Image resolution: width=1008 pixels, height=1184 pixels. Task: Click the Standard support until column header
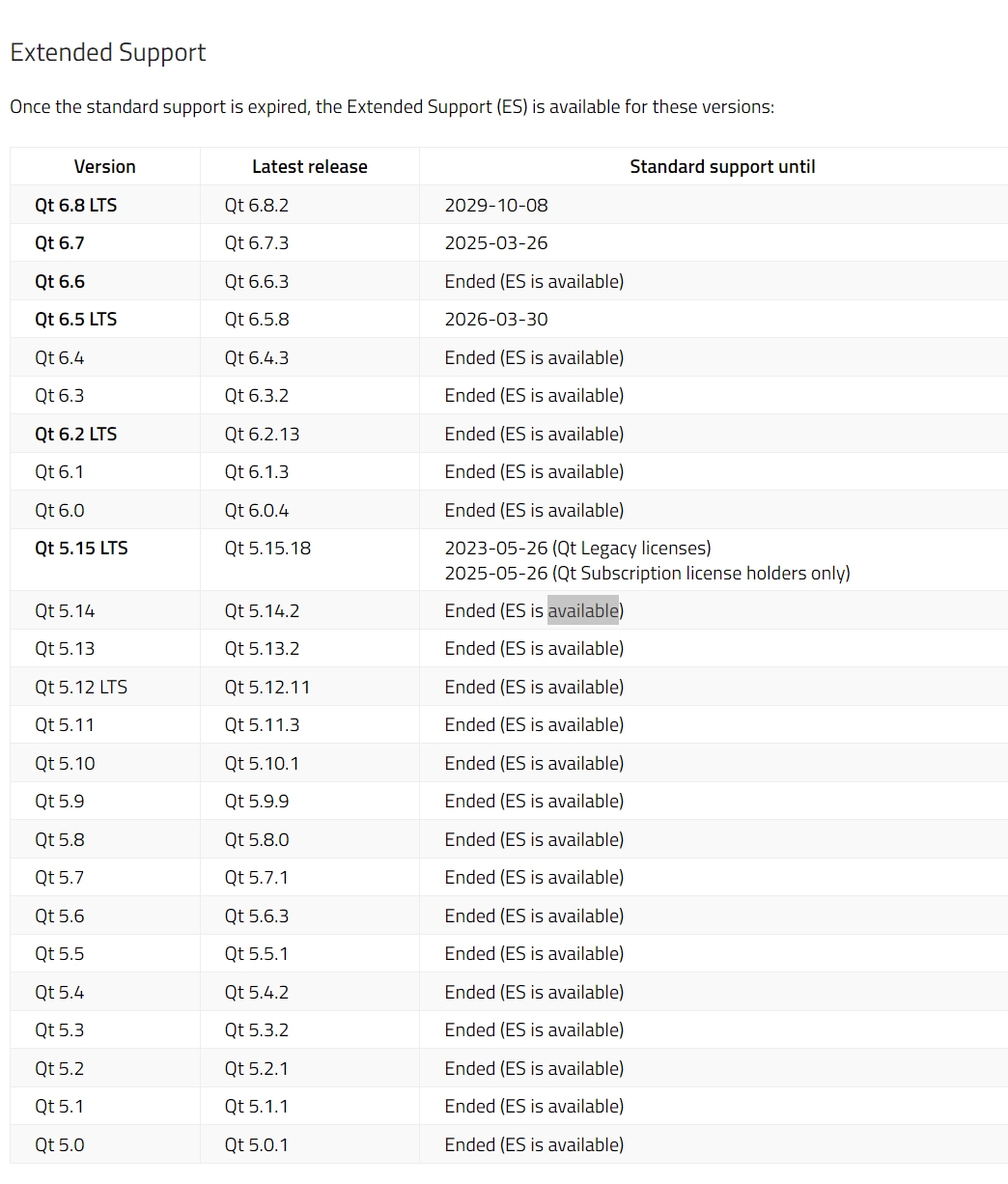click(722, 167)
